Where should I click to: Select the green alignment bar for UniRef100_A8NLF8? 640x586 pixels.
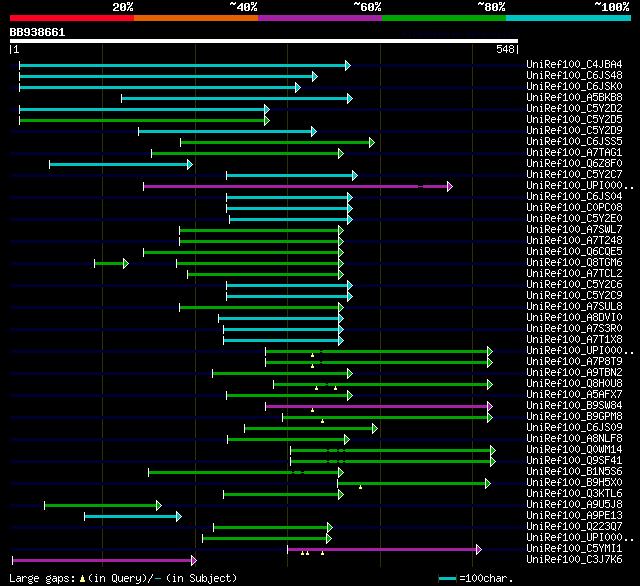289,440
